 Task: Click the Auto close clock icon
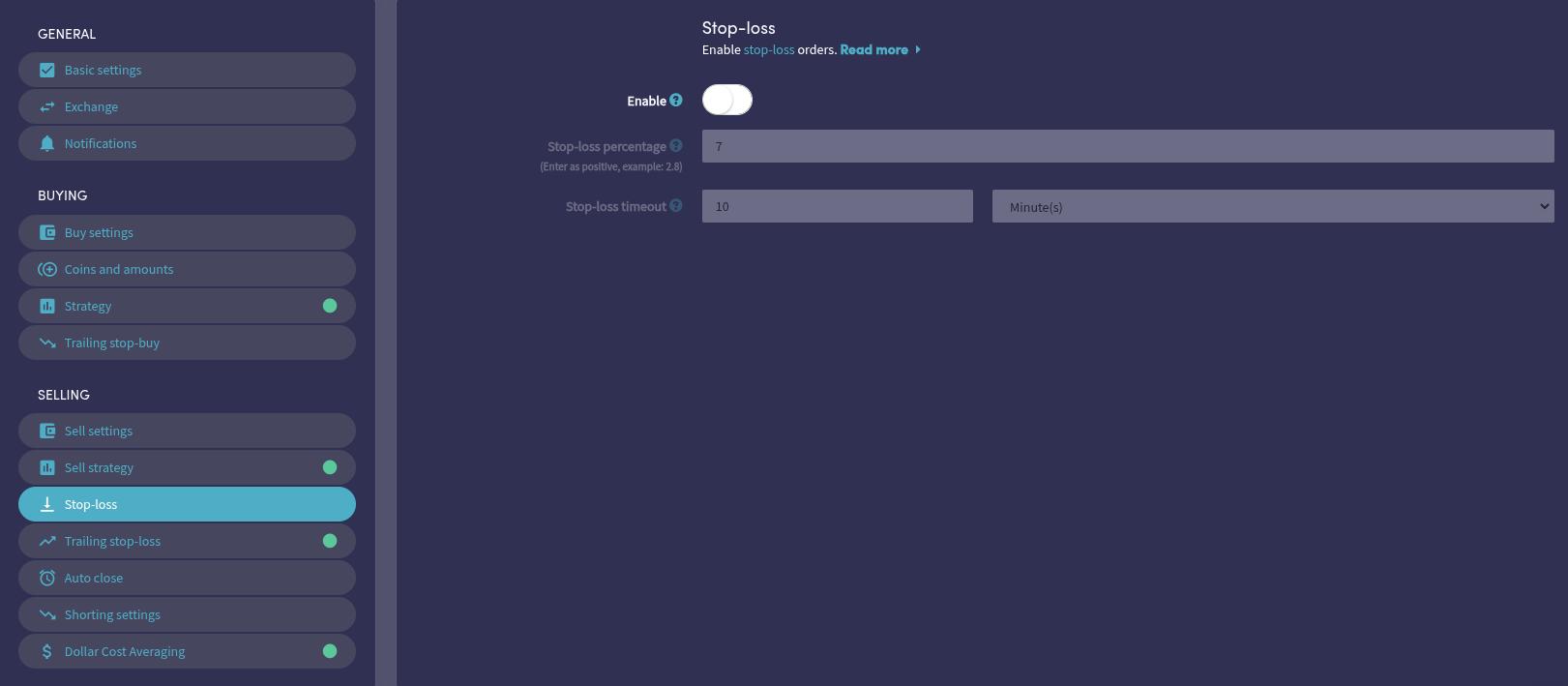point(46,578)
